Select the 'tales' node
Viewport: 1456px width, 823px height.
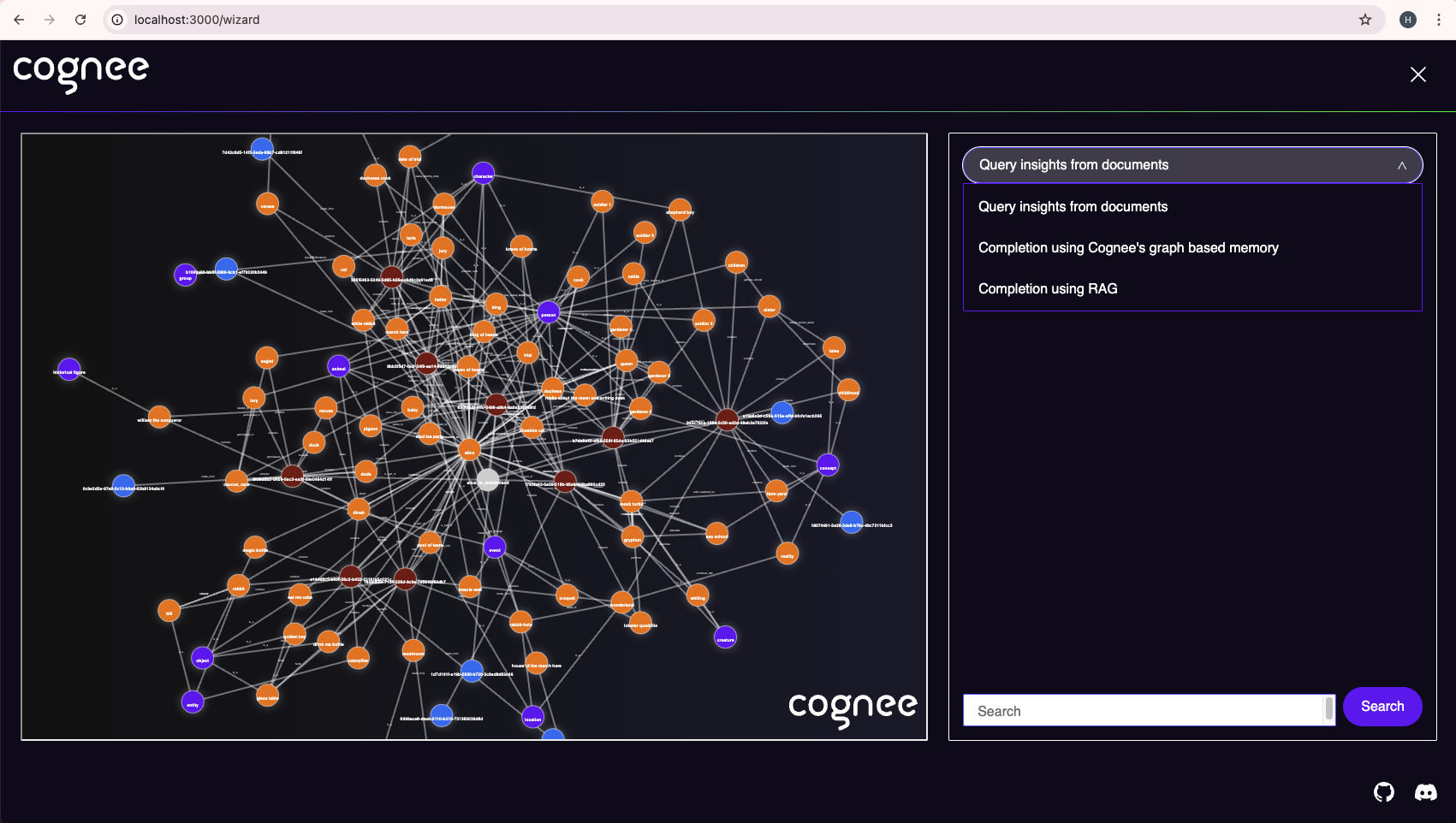[x=834, y=348]
